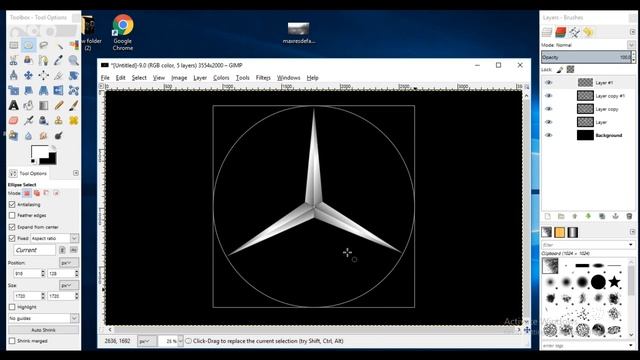Select the Eraser tool

point(13,120)
